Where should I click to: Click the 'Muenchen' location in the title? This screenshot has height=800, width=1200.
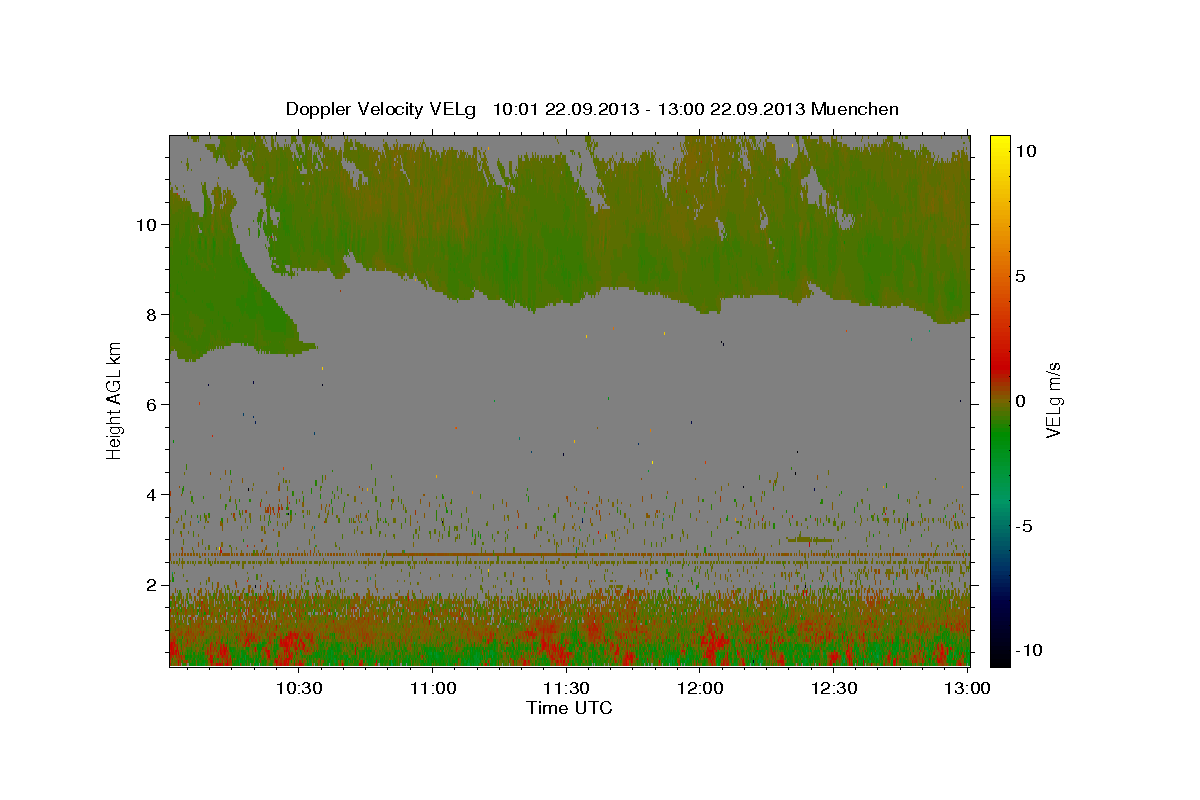tap(855, 109)
